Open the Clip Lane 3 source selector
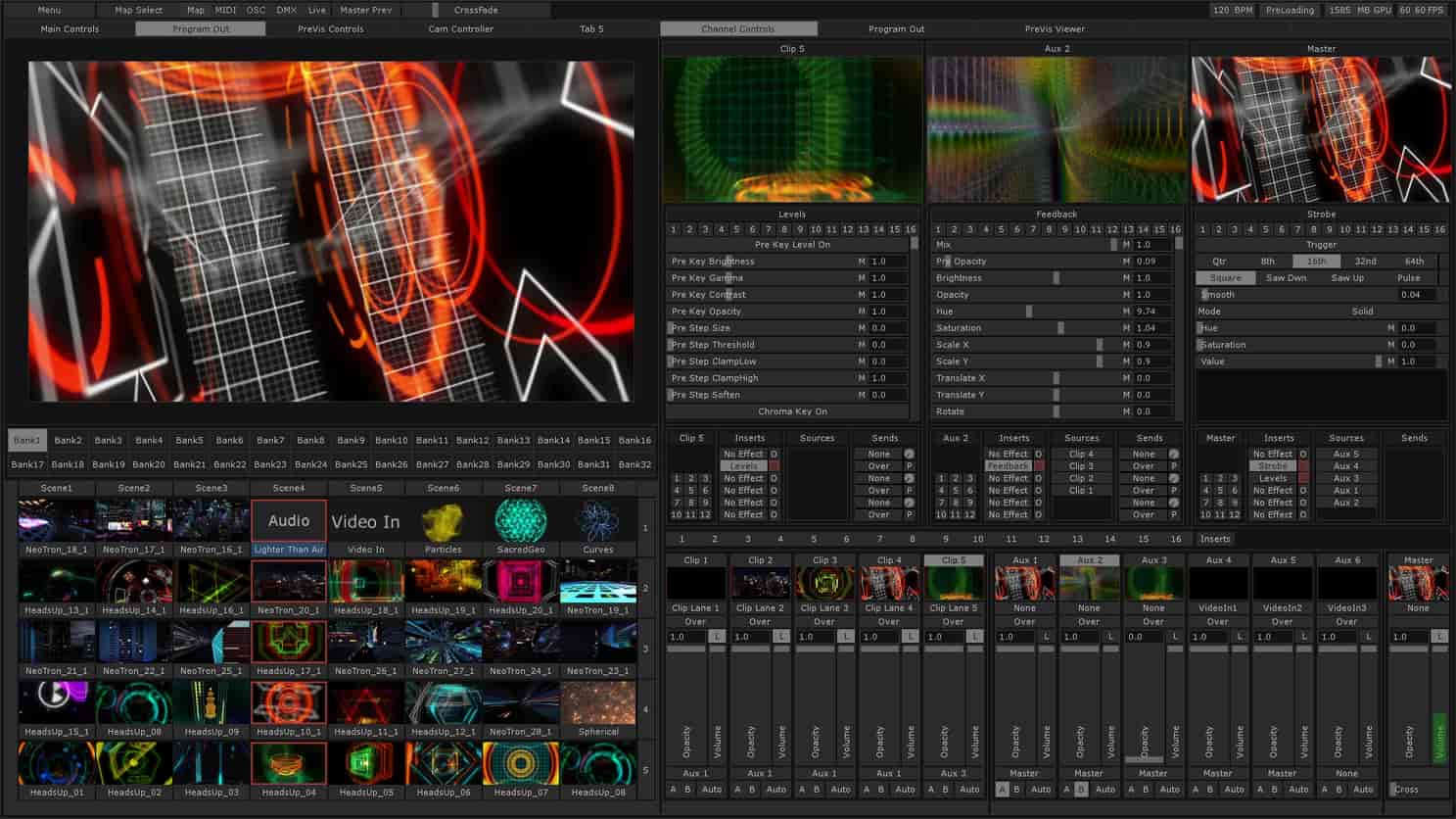 [823, 608]
